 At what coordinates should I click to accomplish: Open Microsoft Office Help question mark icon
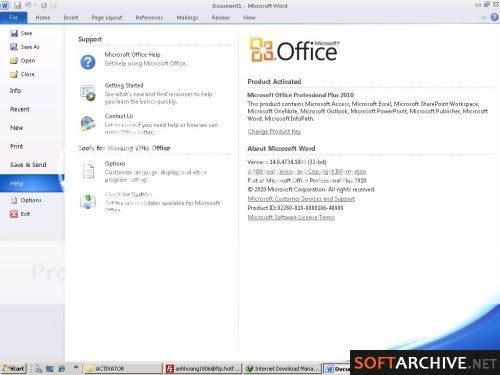[88, 62]
